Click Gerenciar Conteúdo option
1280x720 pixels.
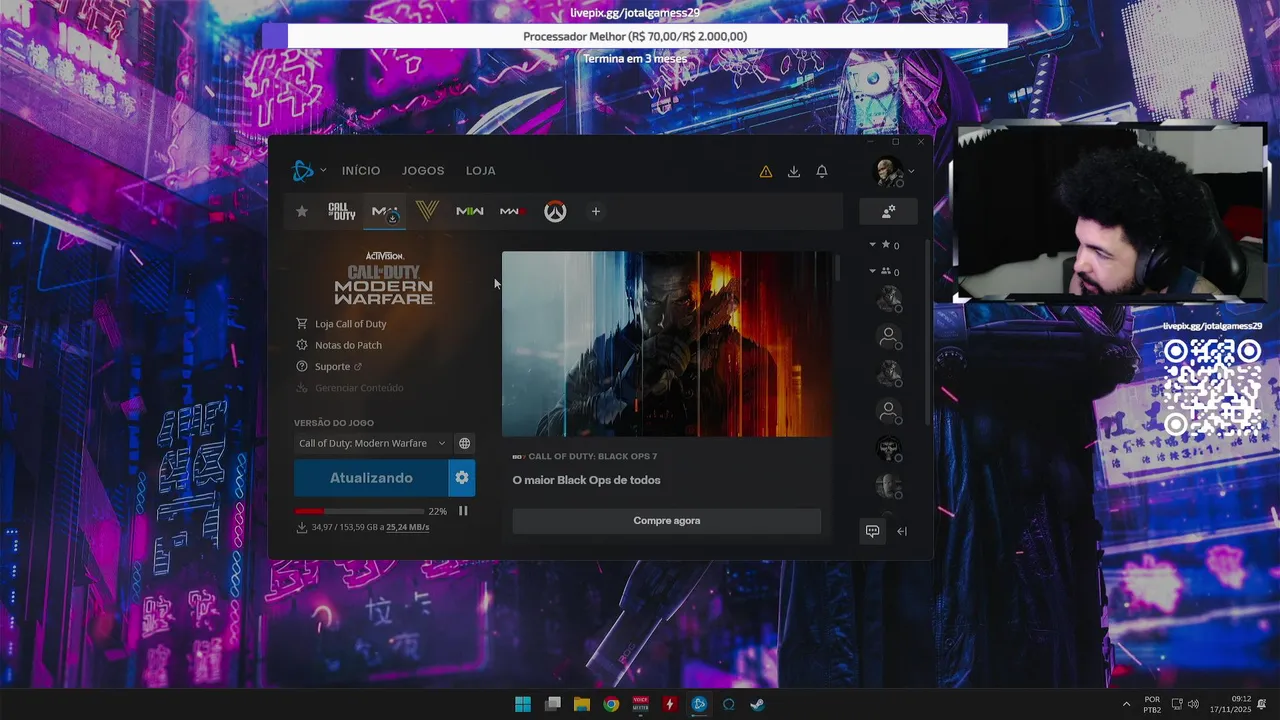click(350, 388)
